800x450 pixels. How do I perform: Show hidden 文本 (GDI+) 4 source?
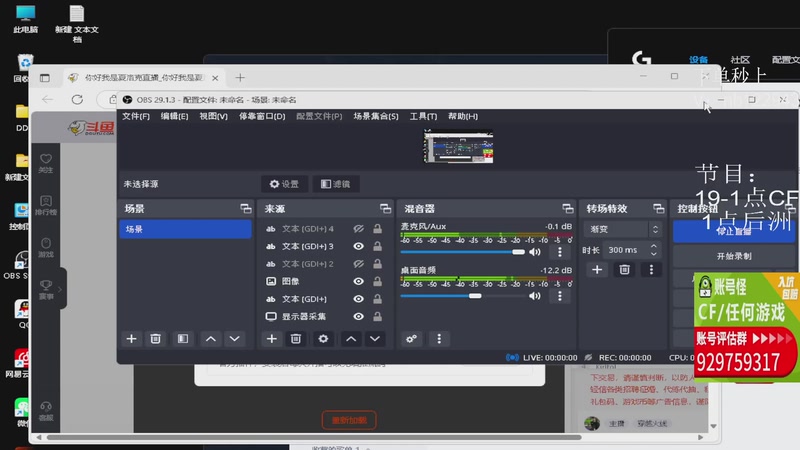359,229
